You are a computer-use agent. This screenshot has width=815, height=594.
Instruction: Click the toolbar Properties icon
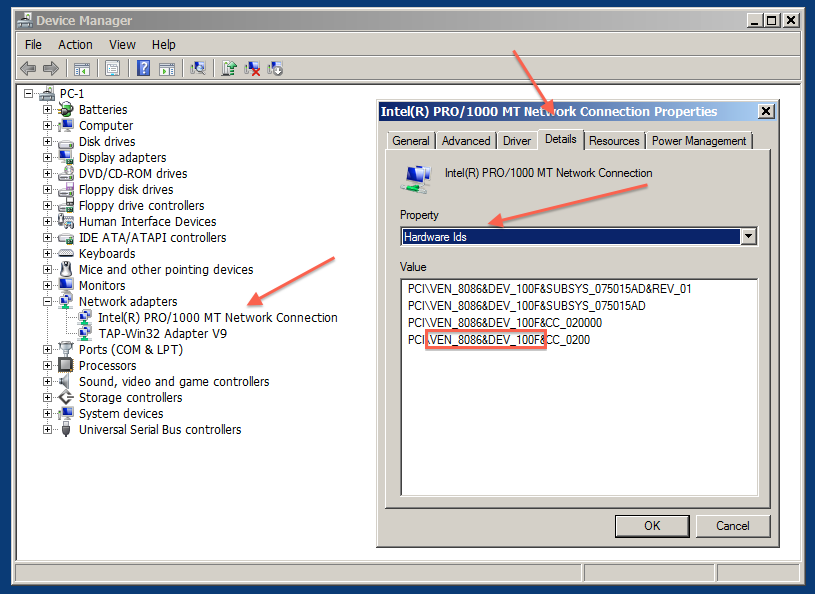pyautogui.click(x=113, y=68)
